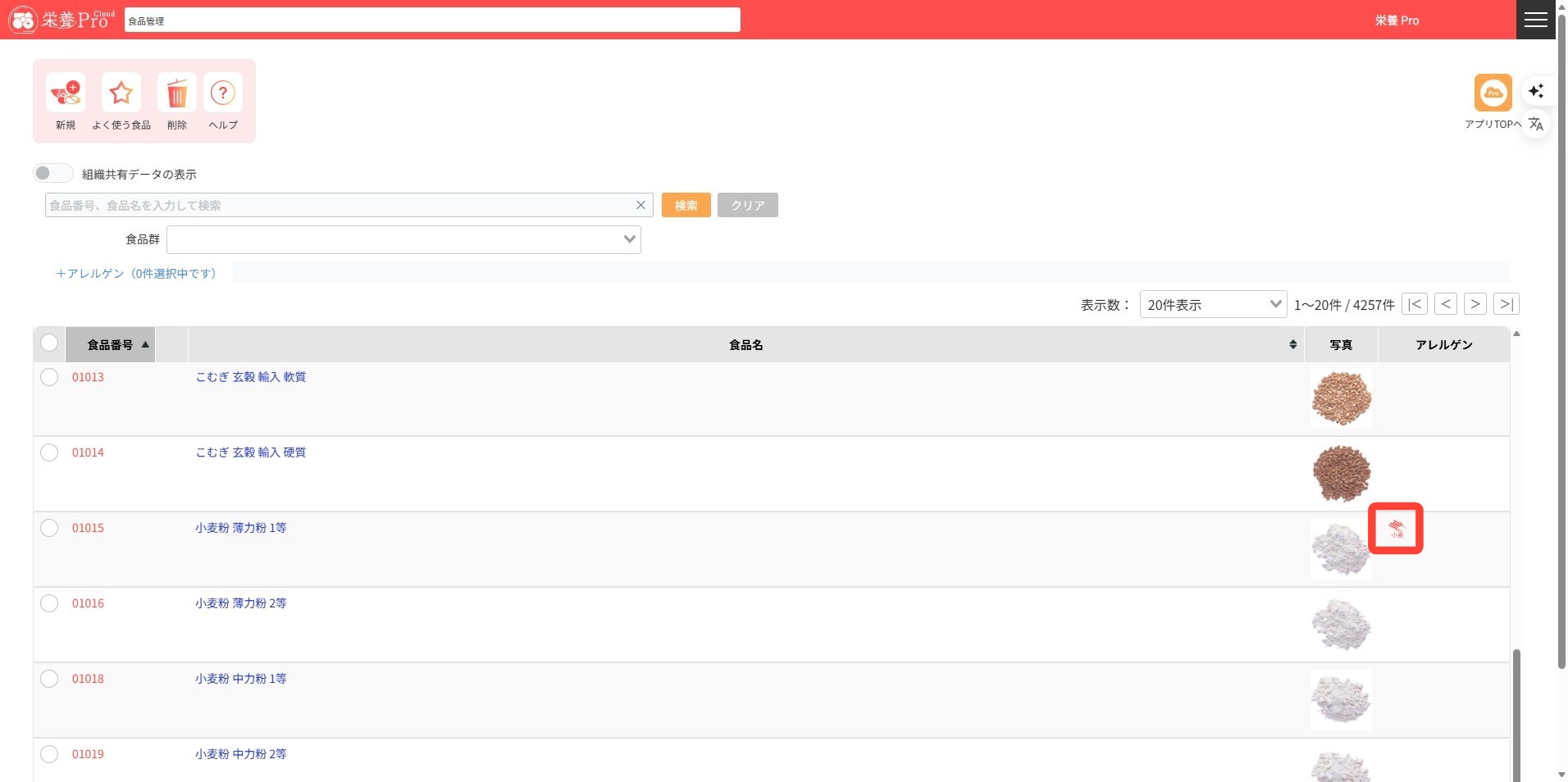The height and width of the screenshot is (782, 1568).
Task: Click the sparkle AI assistant icon
Action: 1536,91
